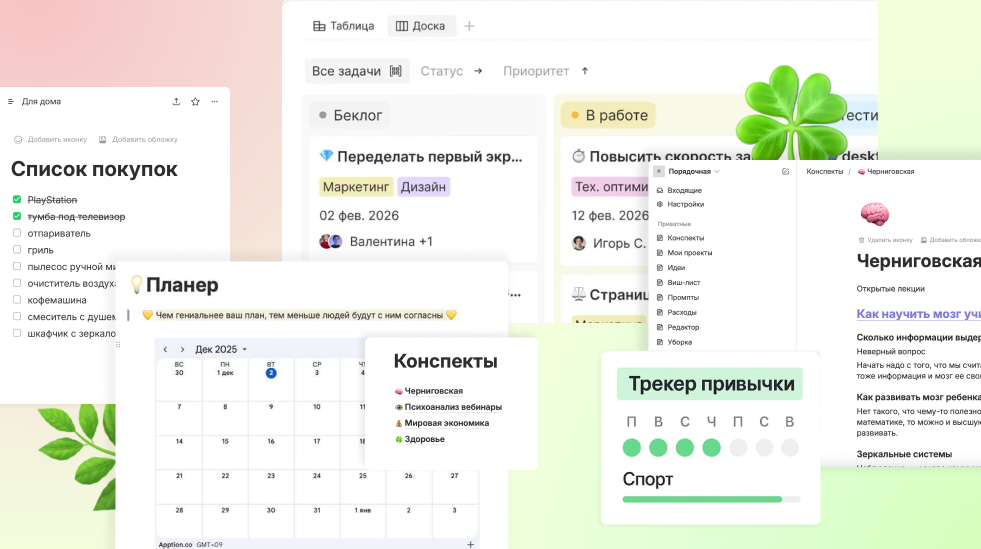Go to next month in calendar
Screen dimensions: 981x549
[x=182, y=349]
